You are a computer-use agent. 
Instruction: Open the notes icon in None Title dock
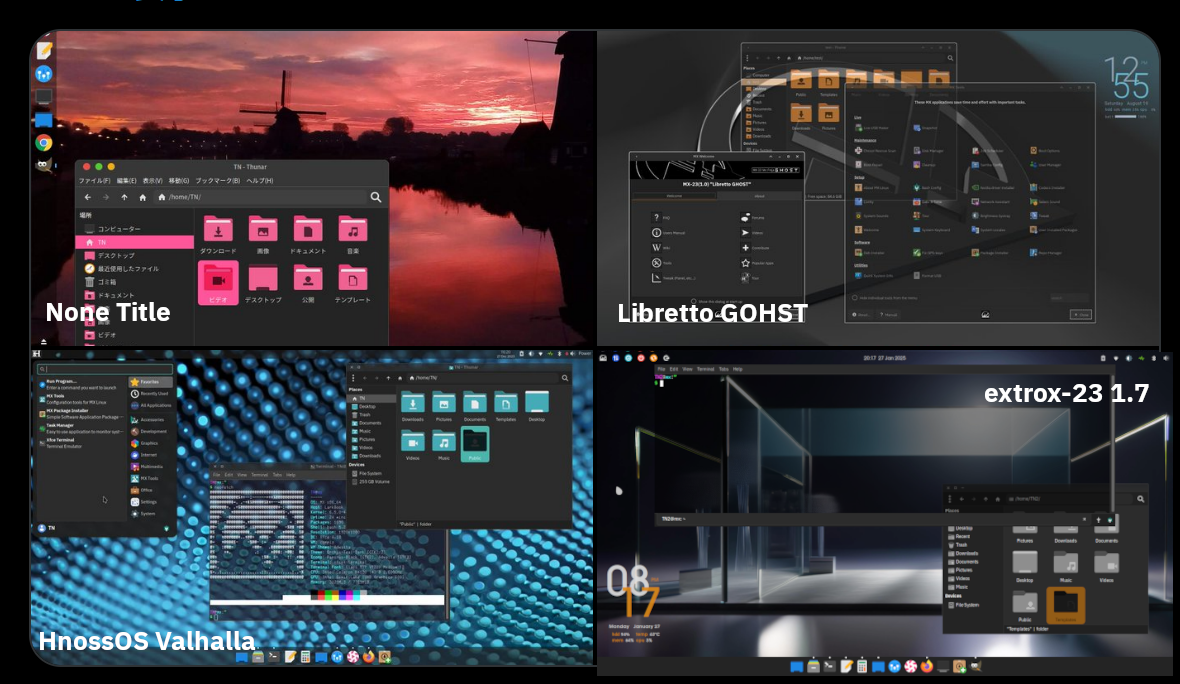point(44,50)
